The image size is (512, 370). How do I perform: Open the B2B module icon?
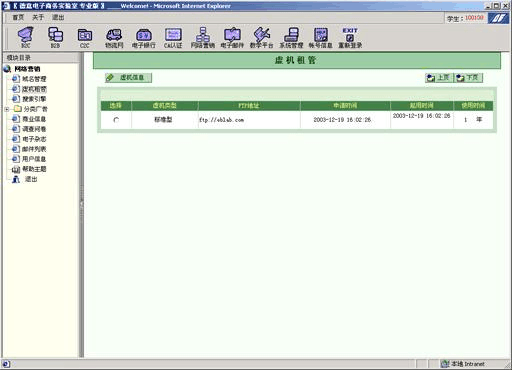(55, 37)
